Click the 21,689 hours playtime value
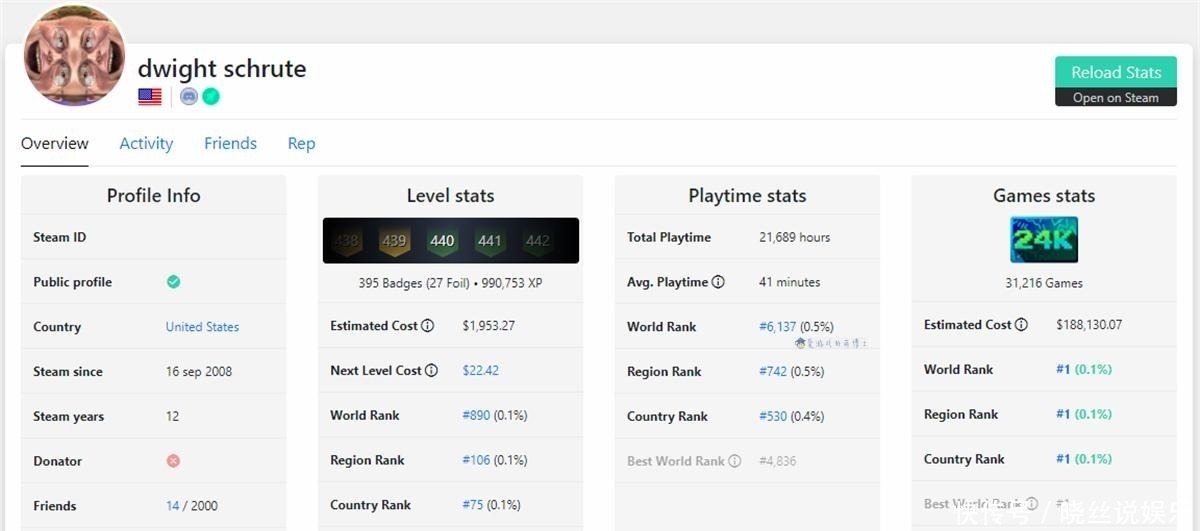This screenshot has width=1200, height=531. [794, 237]
